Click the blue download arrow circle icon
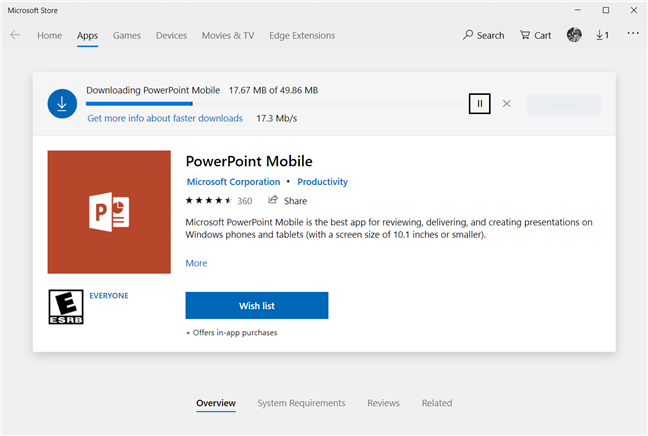The height and width of the screenshot is (436, 648). click(x=62, y=103)
